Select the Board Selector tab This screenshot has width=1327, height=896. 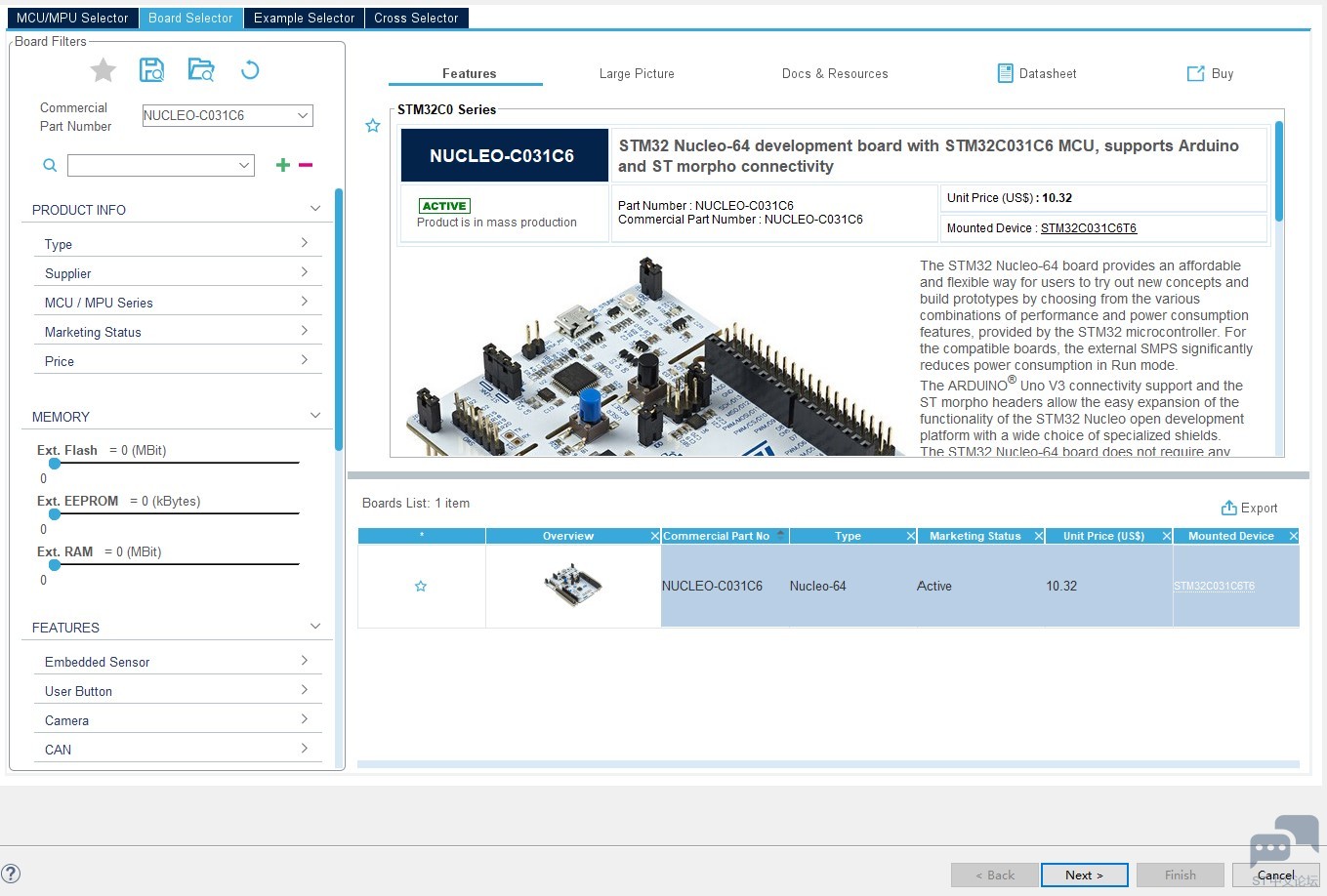[190, 18]
